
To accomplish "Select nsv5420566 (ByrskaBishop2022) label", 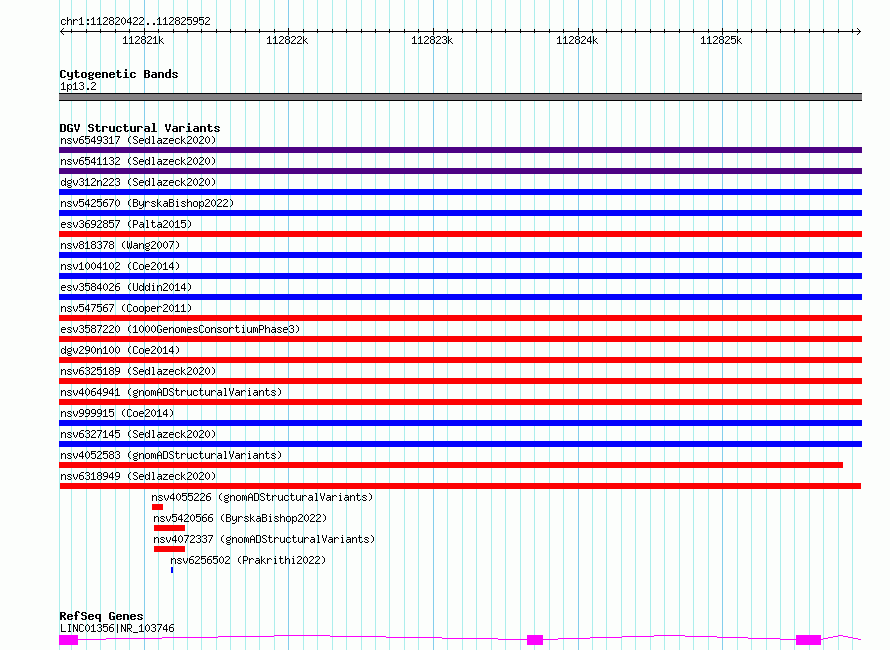I will 240,518.
